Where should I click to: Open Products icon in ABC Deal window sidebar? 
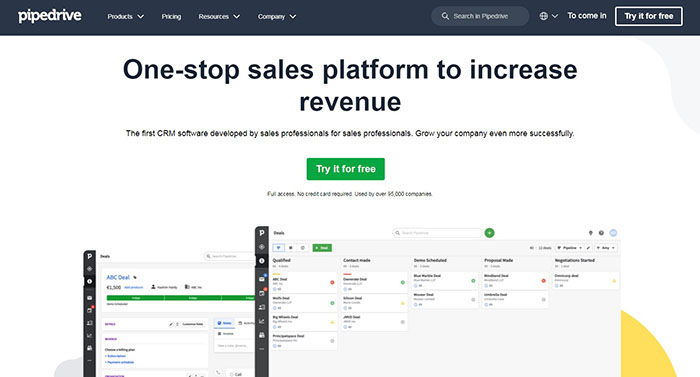[x=89, y=348]
